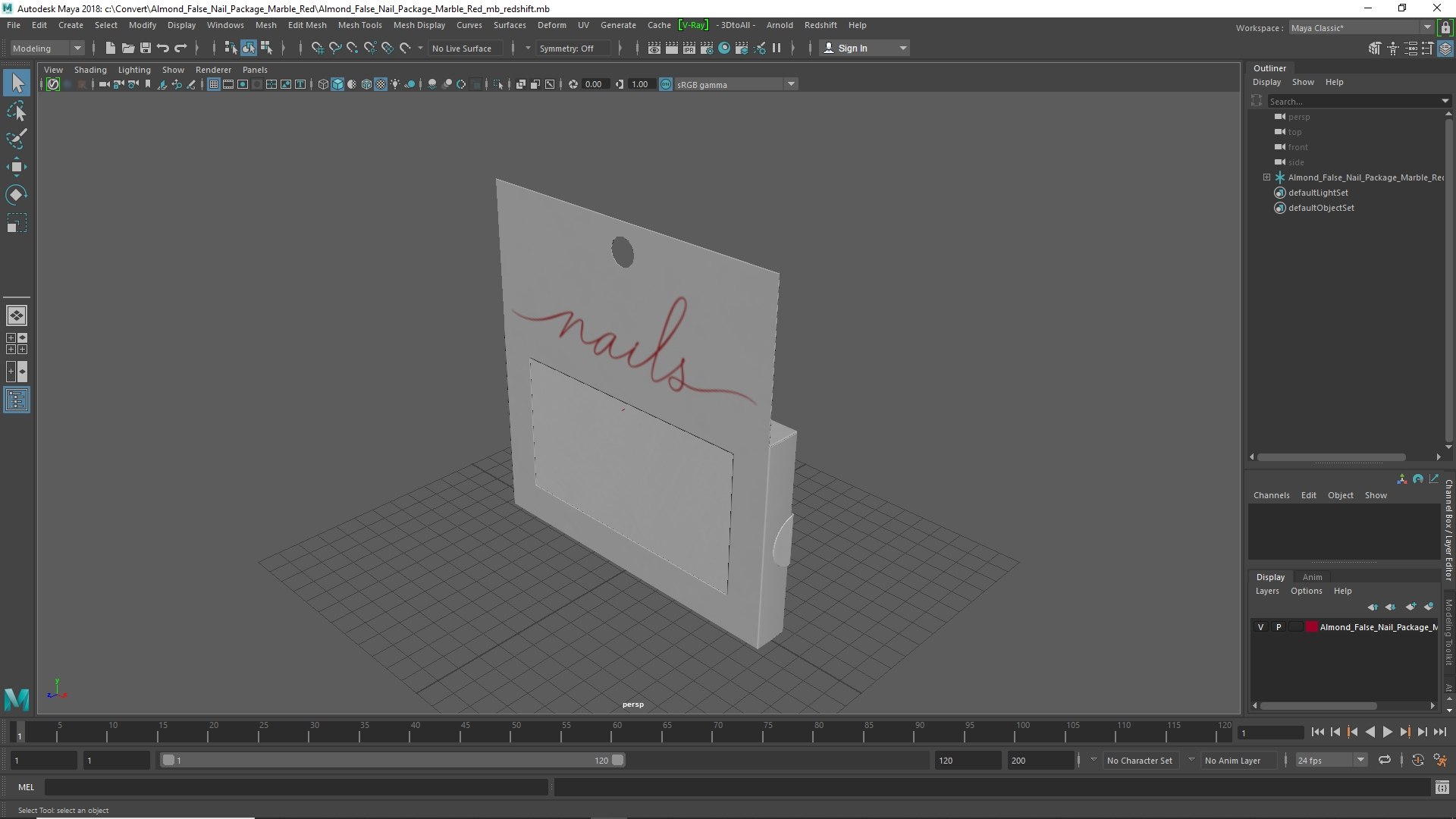1456x819 pixels.
Task: Click the No Character Set button
Action: click(x=1140, y=760)
